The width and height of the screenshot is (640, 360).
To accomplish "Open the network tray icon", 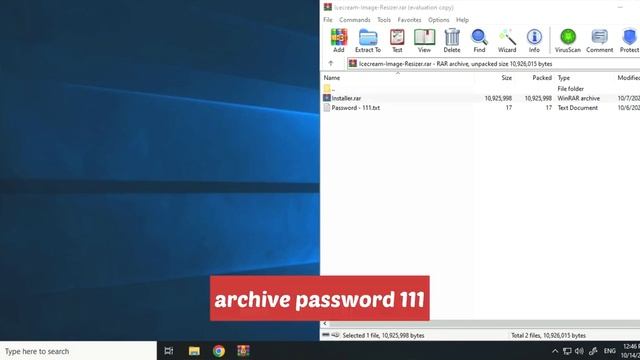I will click(x=567, y=351).
